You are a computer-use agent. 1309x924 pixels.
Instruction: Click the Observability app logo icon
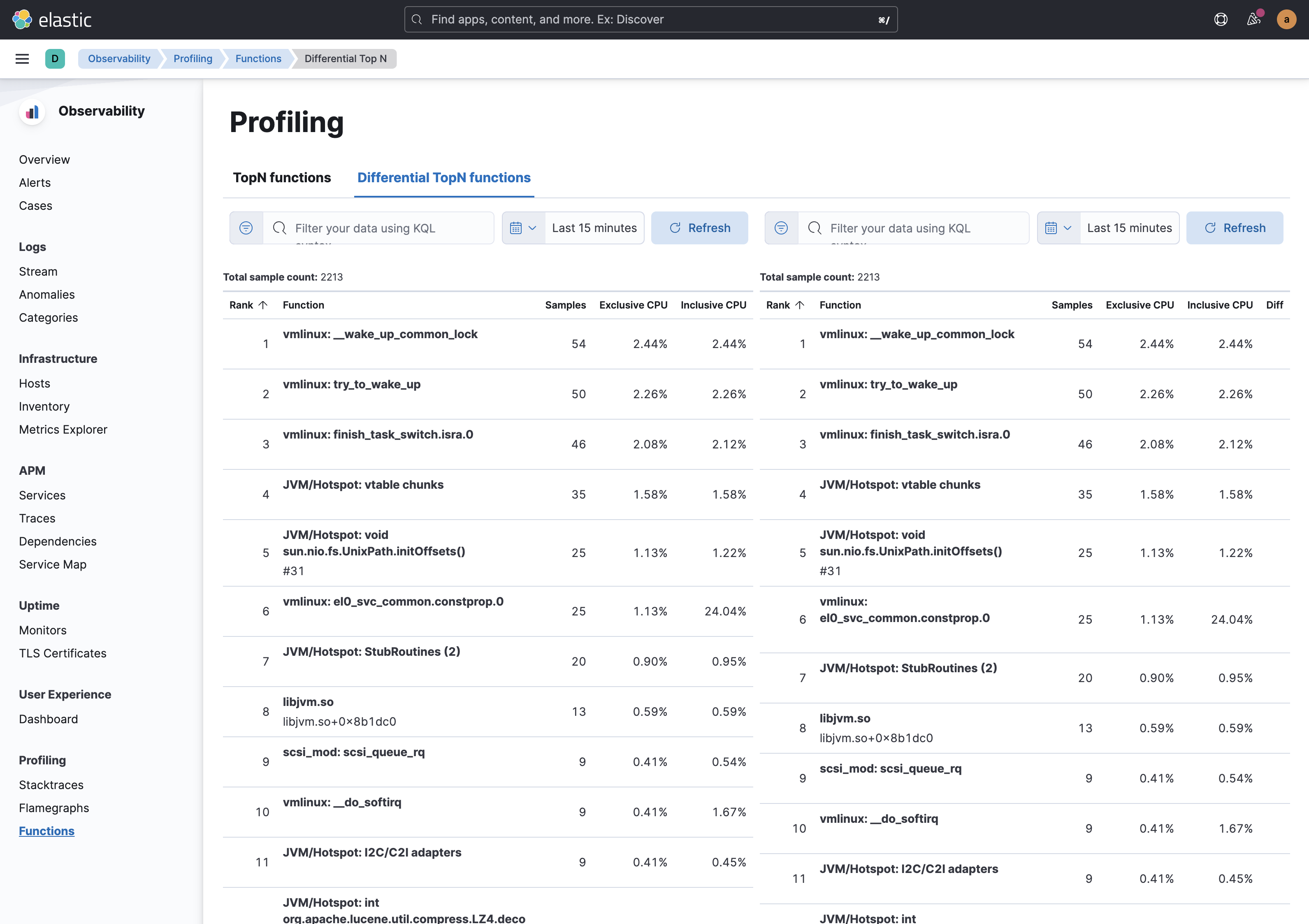point(32,111)
